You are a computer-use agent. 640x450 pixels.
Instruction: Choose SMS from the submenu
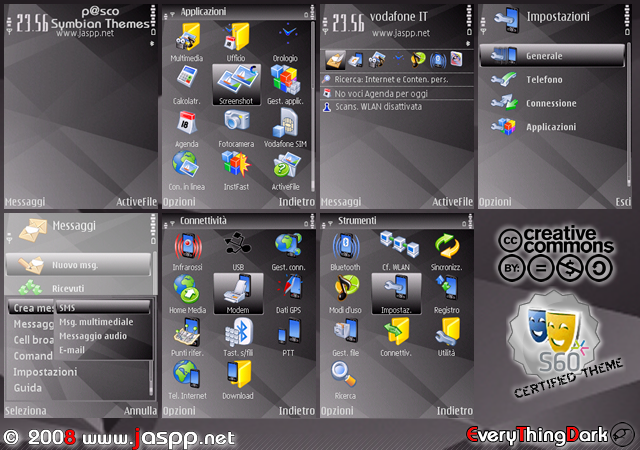pos(104,307)
